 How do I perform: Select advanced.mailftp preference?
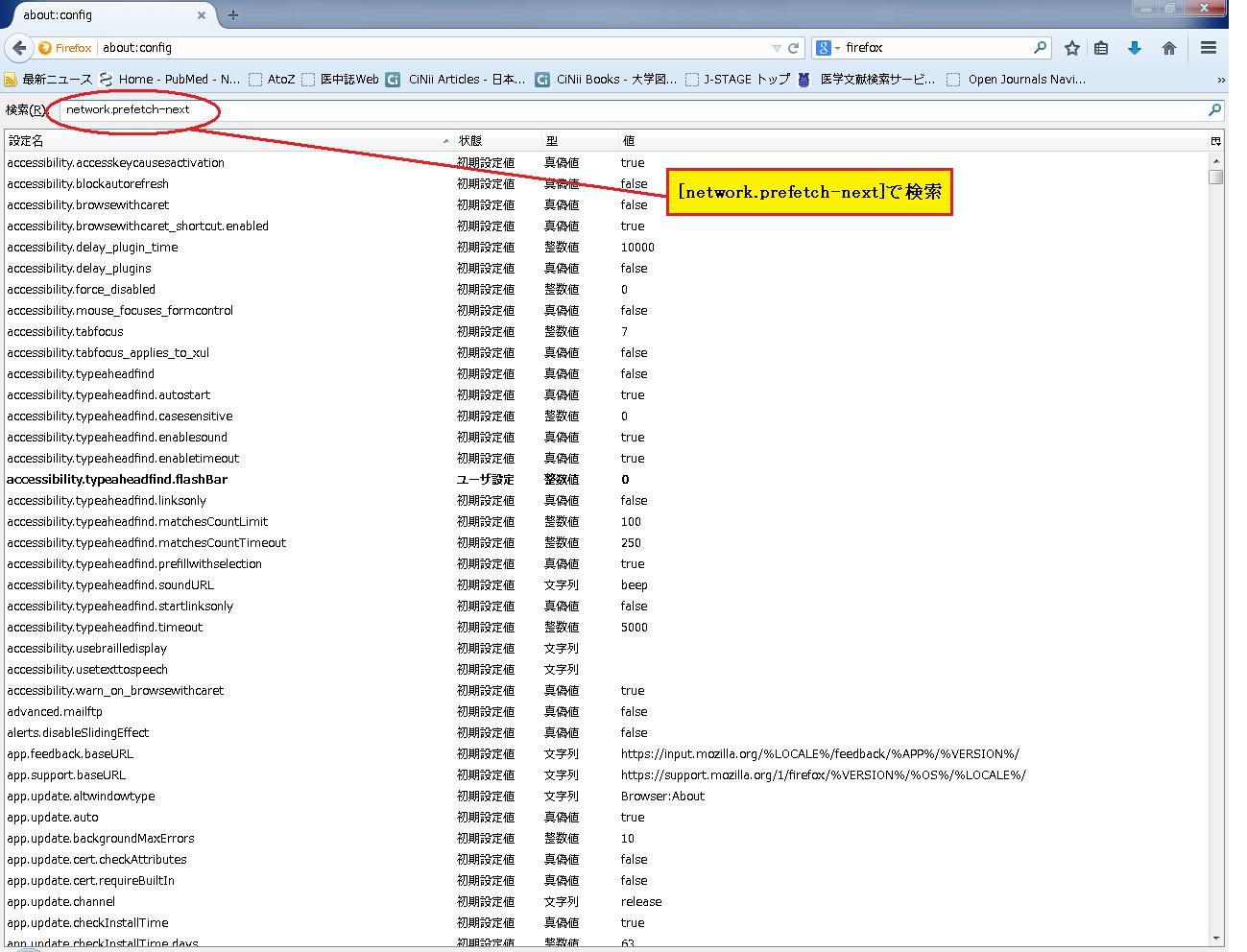coord(606,712)
